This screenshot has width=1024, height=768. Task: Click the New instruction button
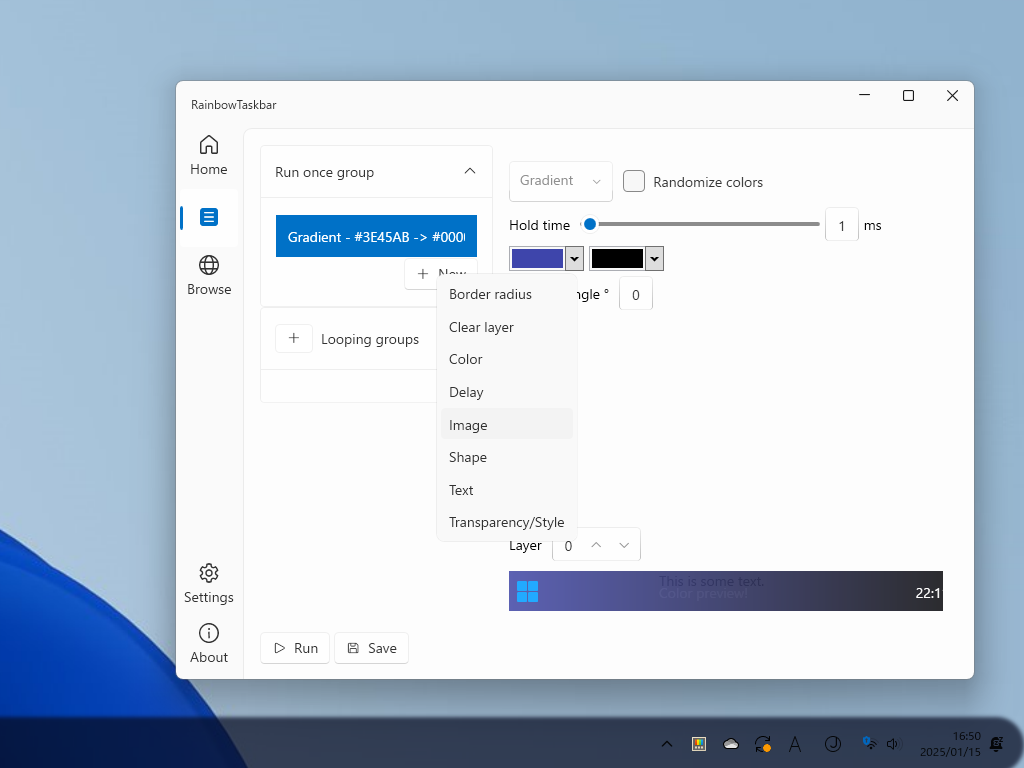click(x=441, y=273)
